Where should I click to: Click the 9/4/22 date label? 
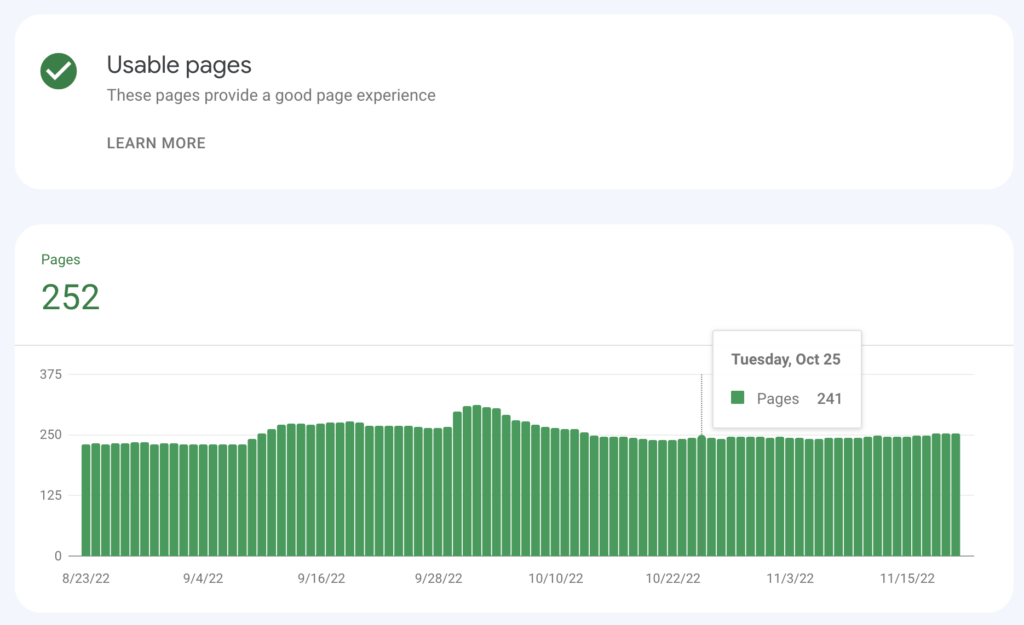[x=203, y=579]
